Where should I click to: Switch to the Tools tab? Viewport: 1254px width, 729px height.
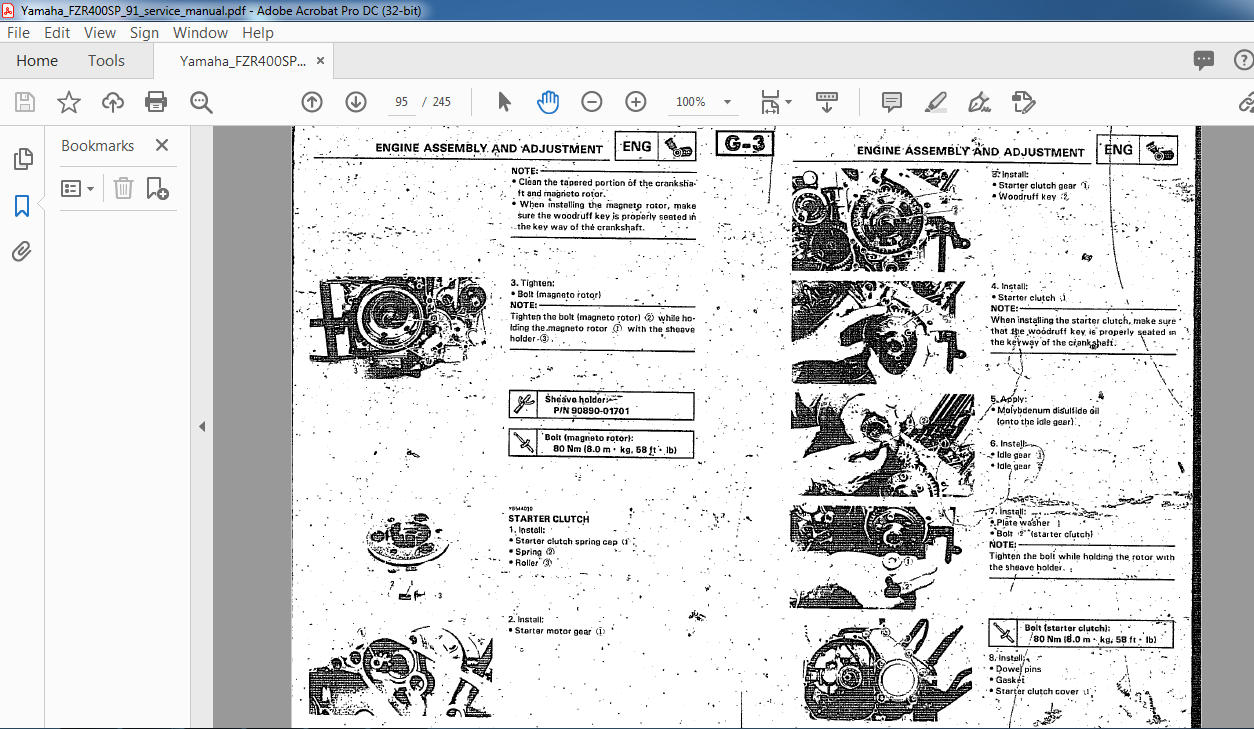pos(106,61)
